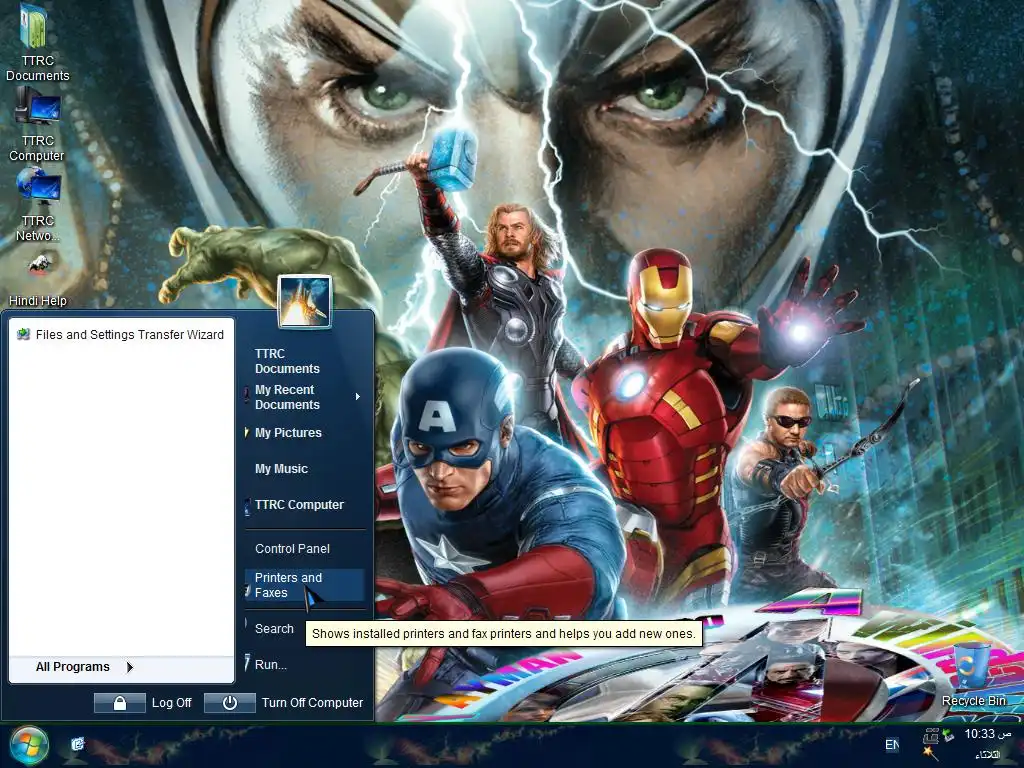Open Printers and Faxes
The height and width of the screenshot is (768, 1024).
tap(304, 585)
